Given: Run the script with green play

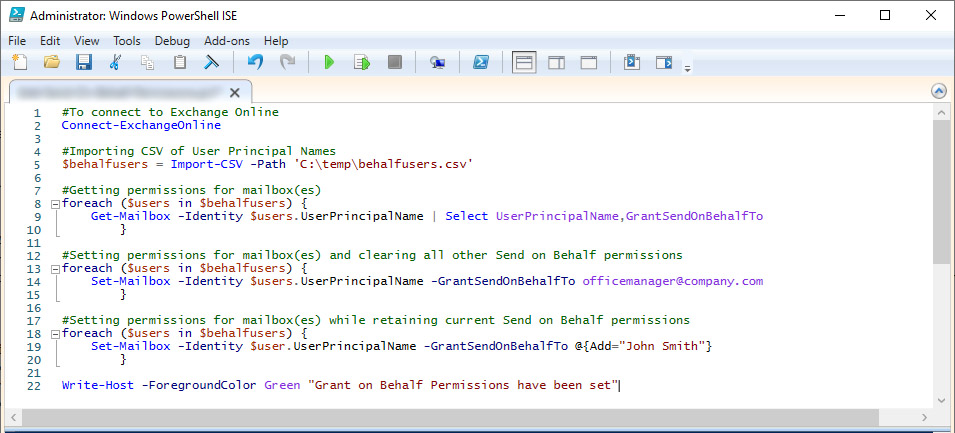Looking at the screenshot, I should pos(329,62).
